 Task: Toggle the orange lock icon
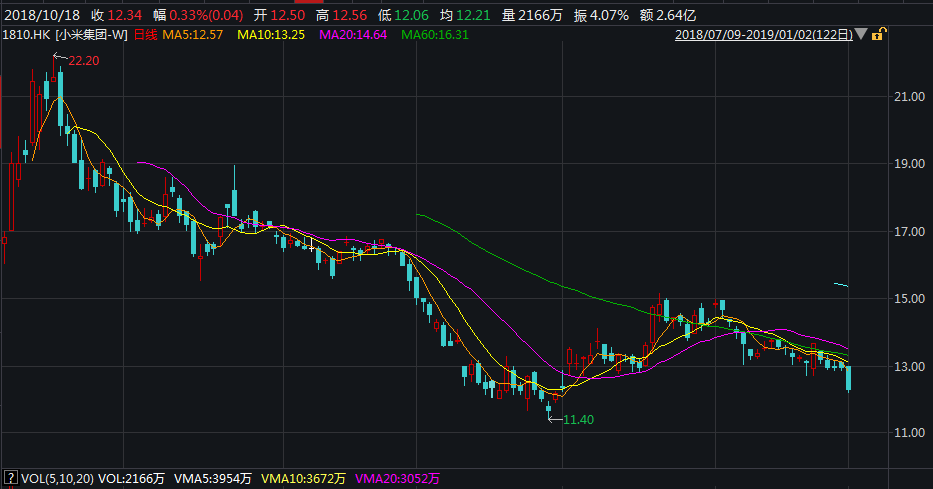[x=878, y=35]
